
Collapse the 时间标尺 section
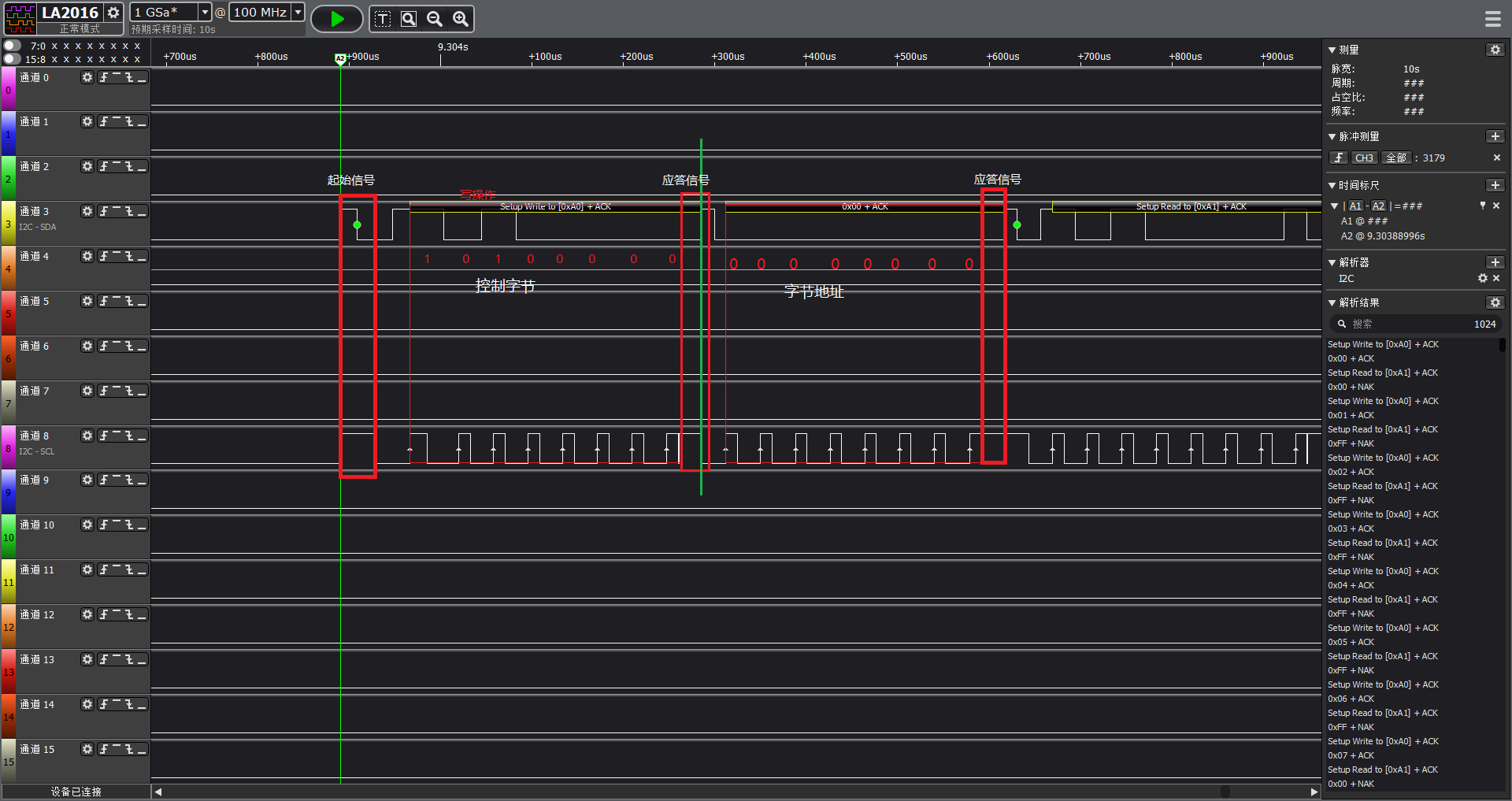click(x=1332, y=185)
